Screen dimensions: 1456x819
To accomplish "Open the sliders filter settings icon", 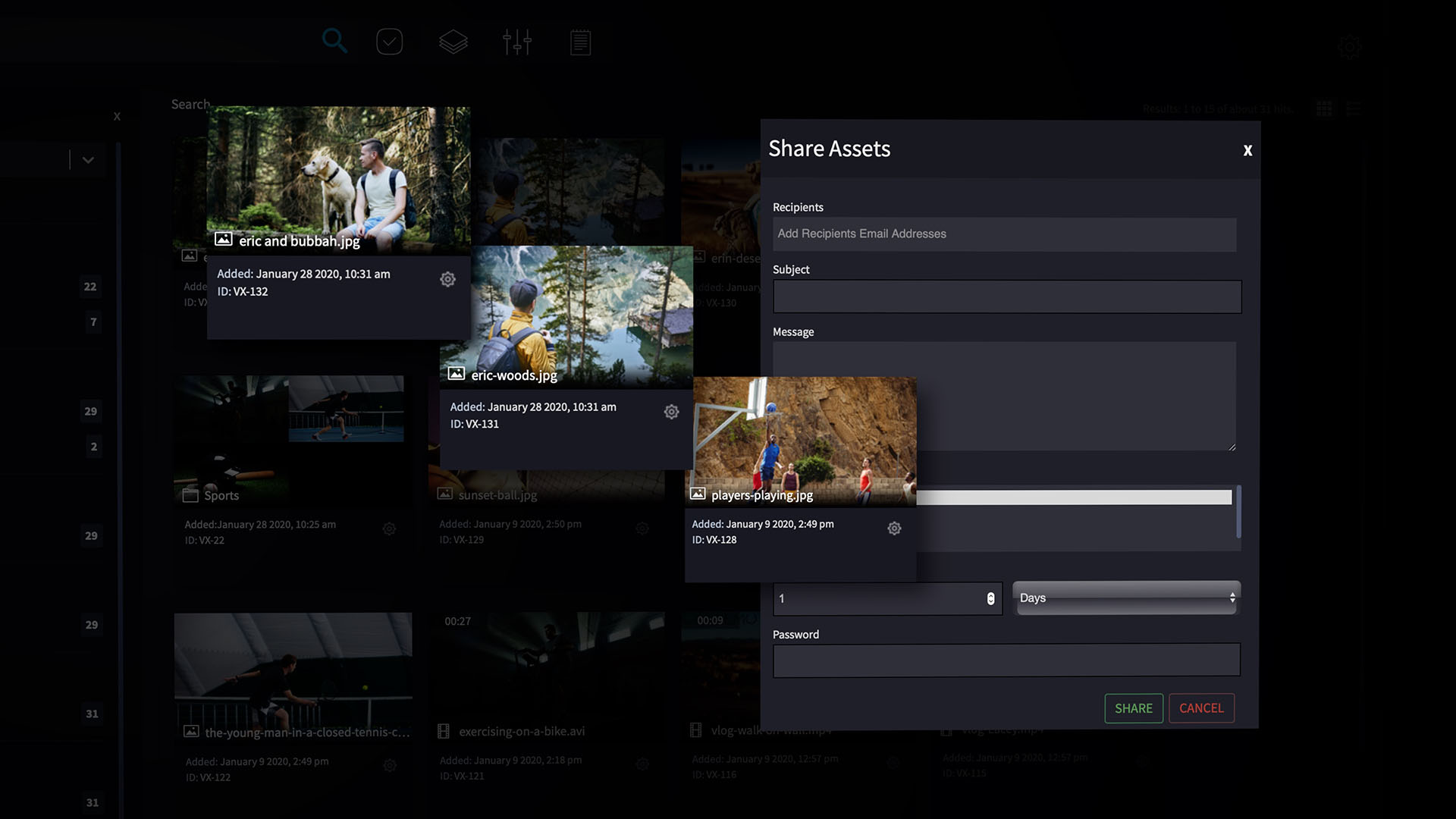I will tap(517, 42).
